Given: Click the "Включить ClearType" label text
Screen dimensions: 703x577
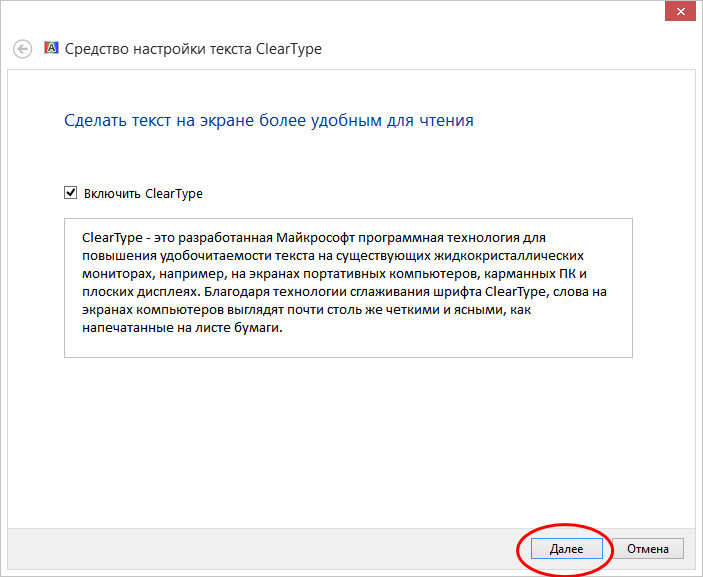Looking at the screenshot, I should click(x=143, y=194).
